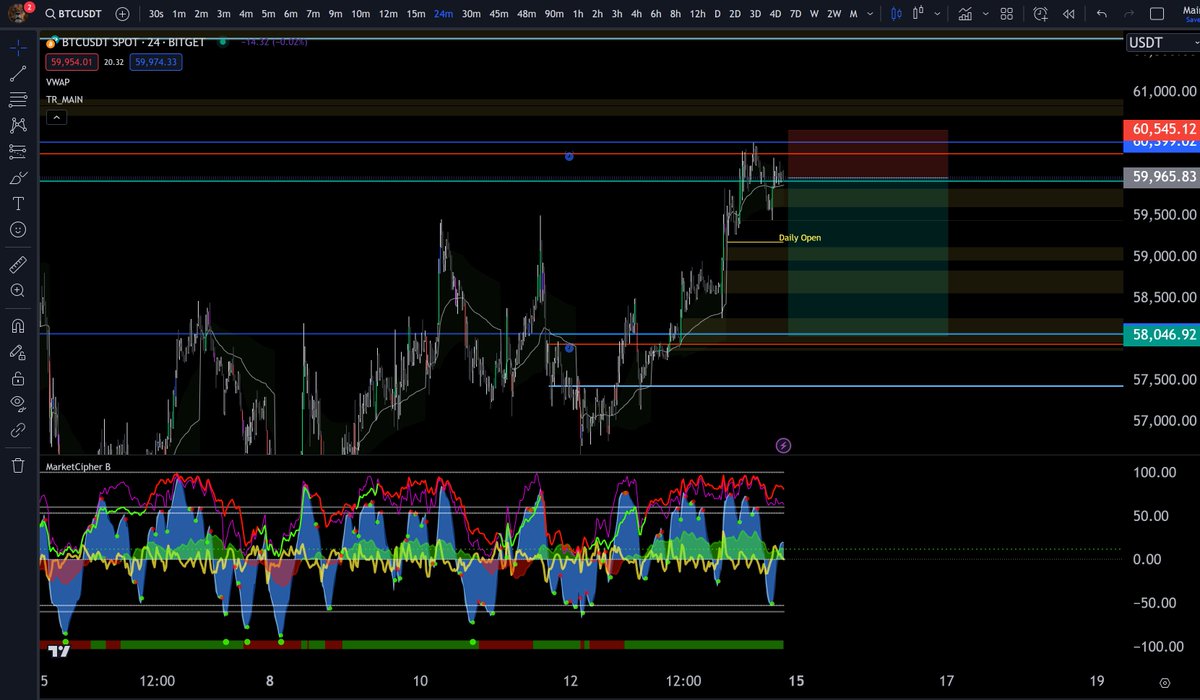Select the trend line drawing tool

18,73
